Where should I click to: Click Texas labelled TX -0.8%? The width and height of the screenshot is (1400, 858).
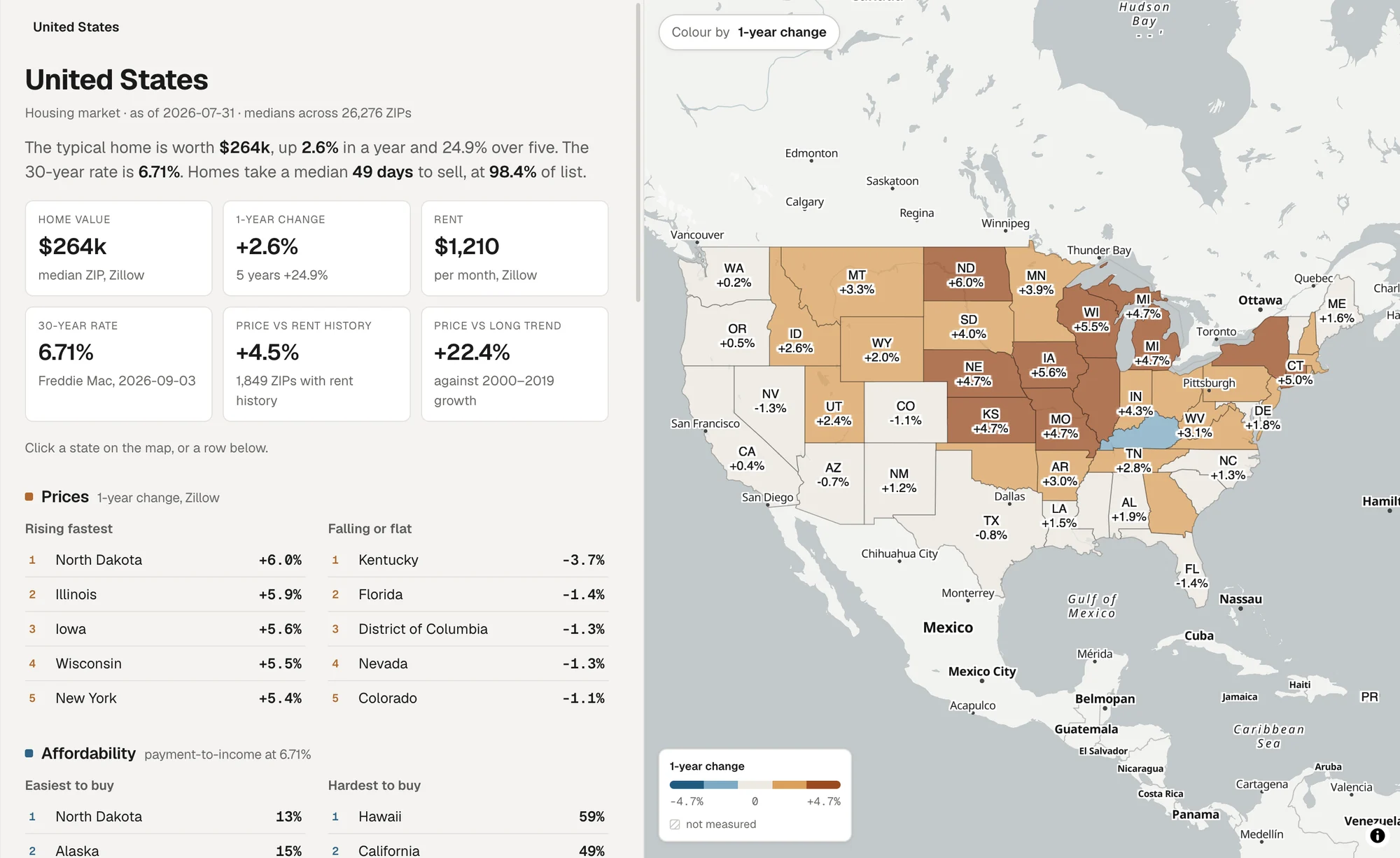click(990, 528)
